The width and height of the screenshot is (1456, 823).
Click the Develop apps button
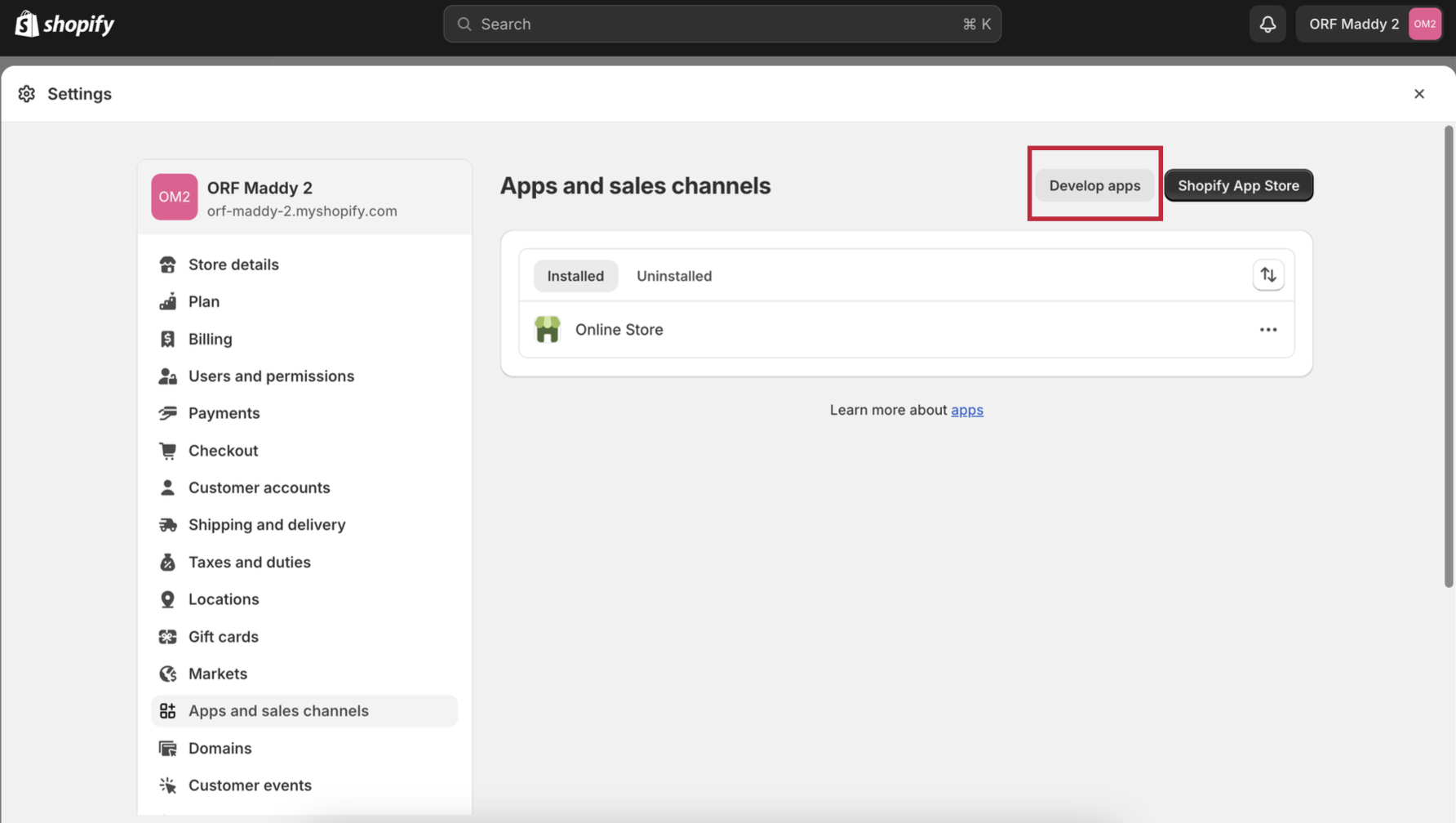(x=1094, y=185)
